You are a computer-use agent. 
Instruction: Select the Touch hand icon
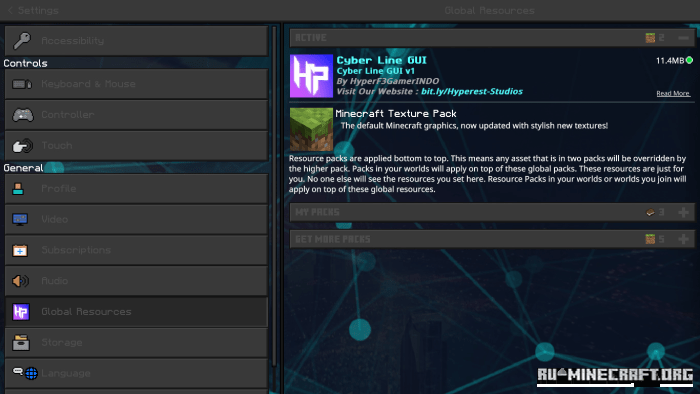22,145
